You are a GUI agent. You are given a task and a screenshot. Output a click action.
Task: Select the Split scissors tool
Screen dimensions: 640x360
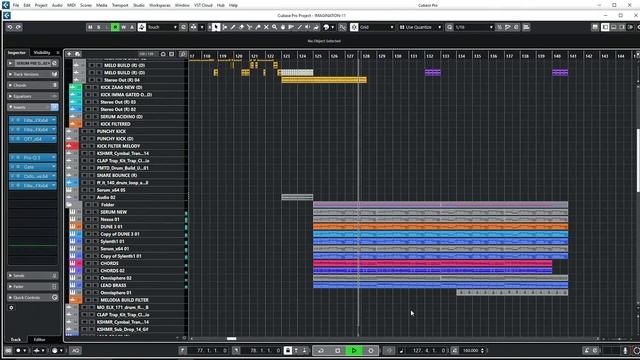pos(249,27)
